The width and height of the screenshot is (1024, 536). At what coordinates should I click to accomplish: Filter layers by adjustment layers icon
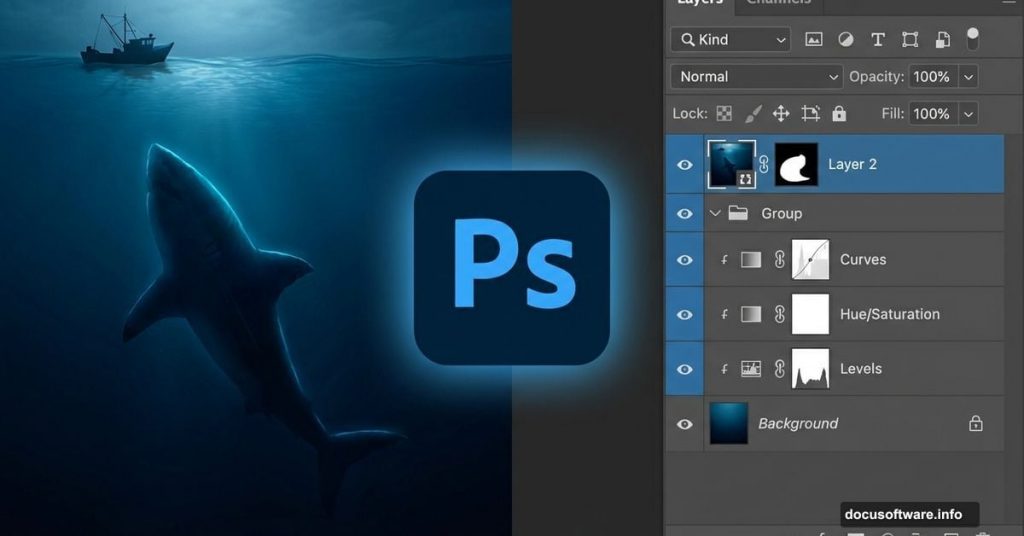(x=846, y=40)
